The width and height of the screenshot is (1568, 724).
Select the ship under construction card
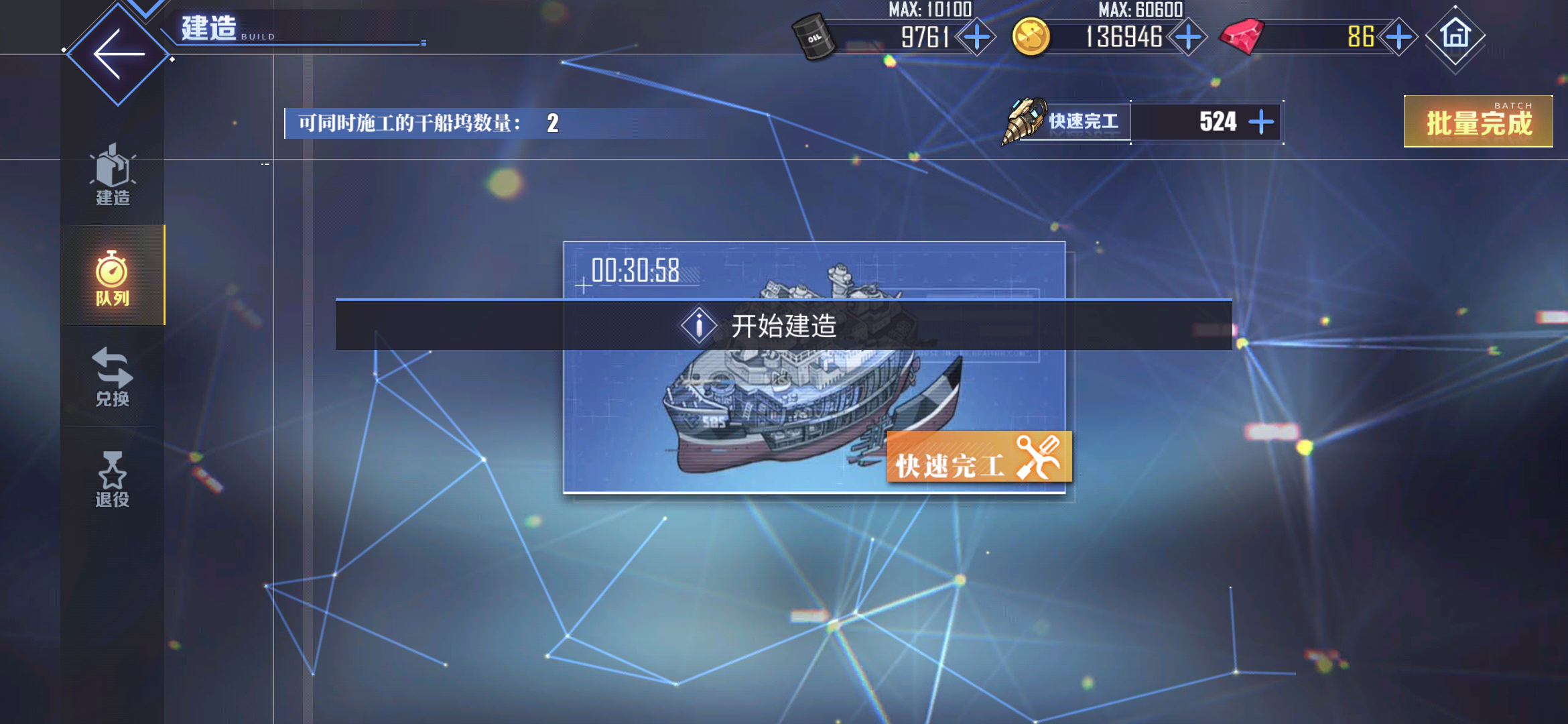[814, 367]
